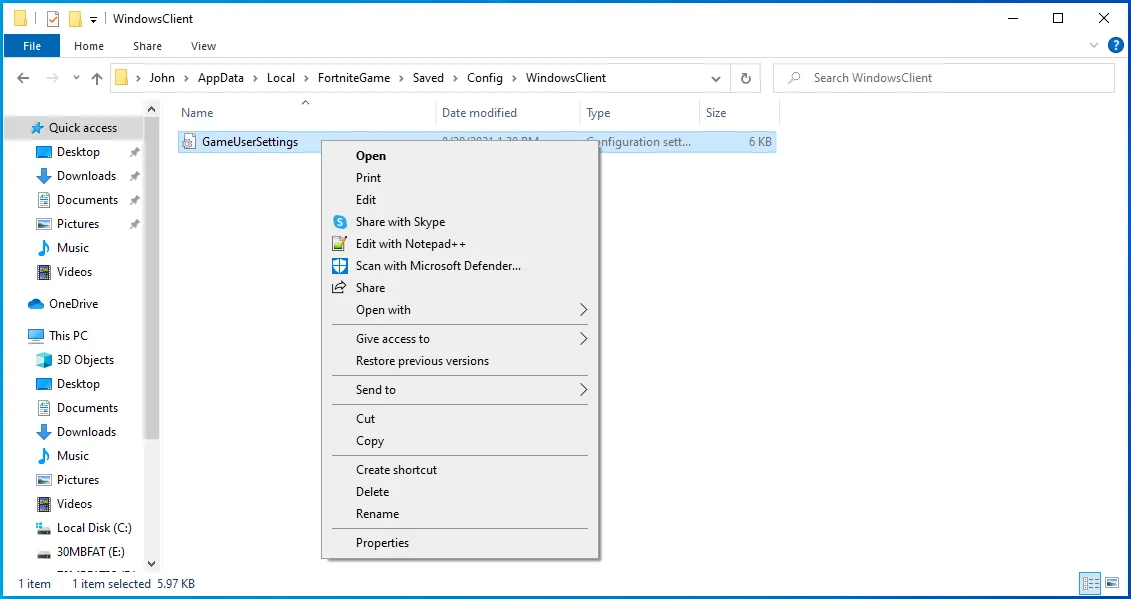Click Videos film icon under This PC
1131x599 pixels.
(x=44, y=504)
